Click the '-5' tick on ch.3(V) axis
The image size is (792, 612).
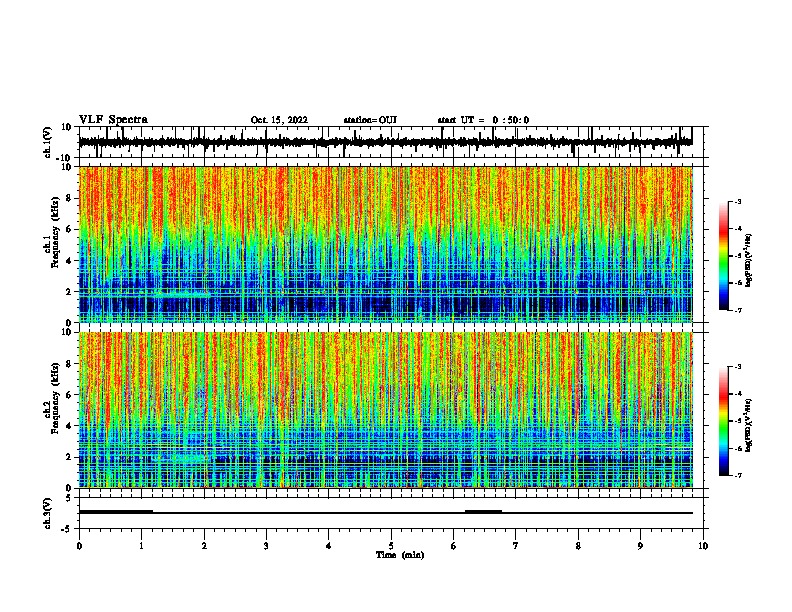click(68, 529)
